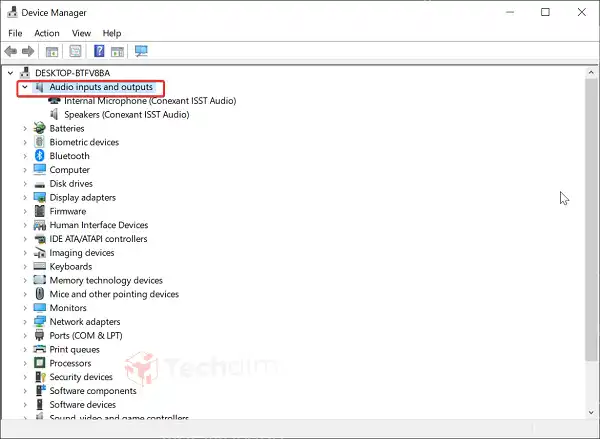Click the scrollbar down arrow
The width and height of the screenshot is (600, 439).
[x=591, y=412]
